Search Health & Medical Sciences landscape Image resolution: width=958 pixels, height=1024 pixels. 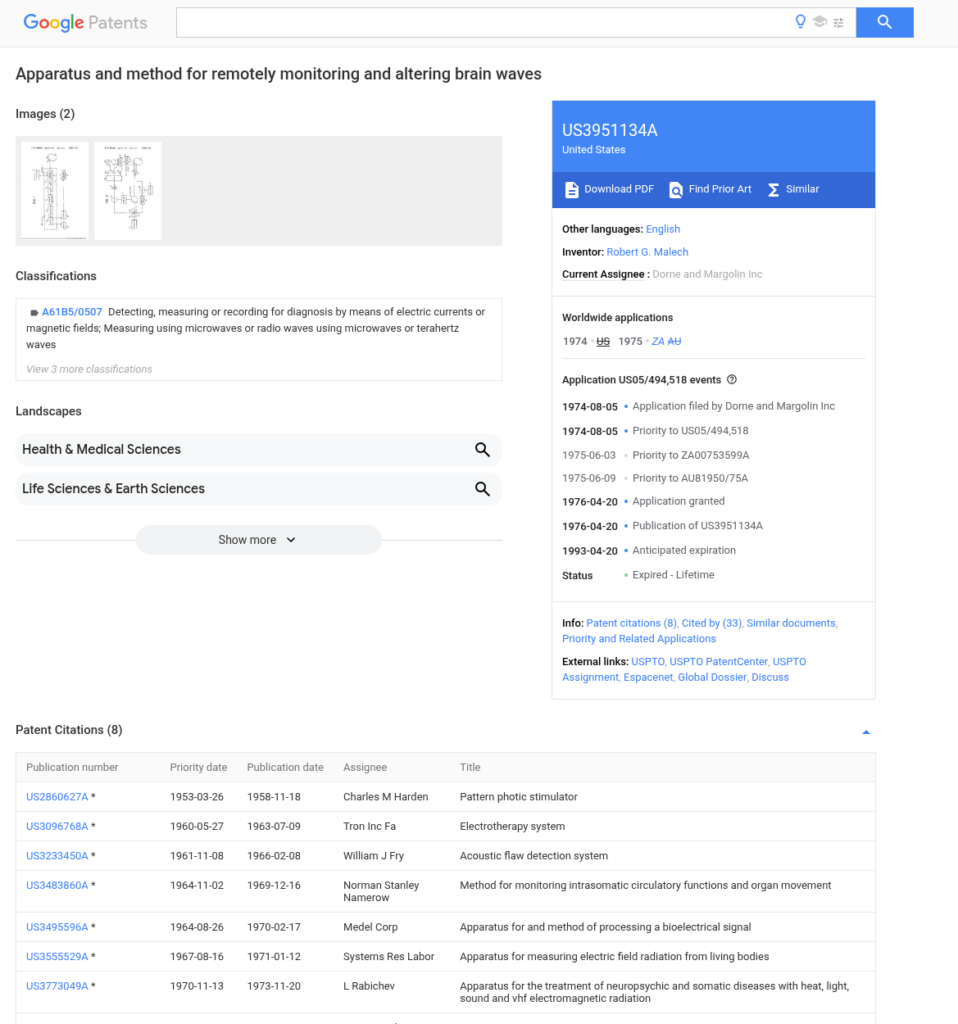coord(482,450)
